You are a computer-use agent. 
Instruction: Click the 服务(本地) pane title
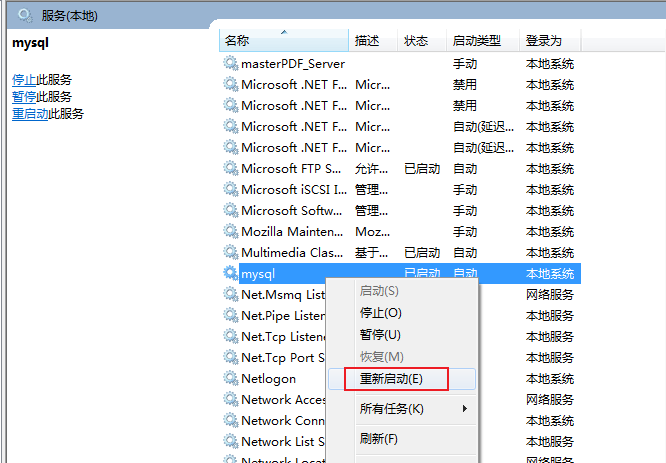[x=70, y=16]
